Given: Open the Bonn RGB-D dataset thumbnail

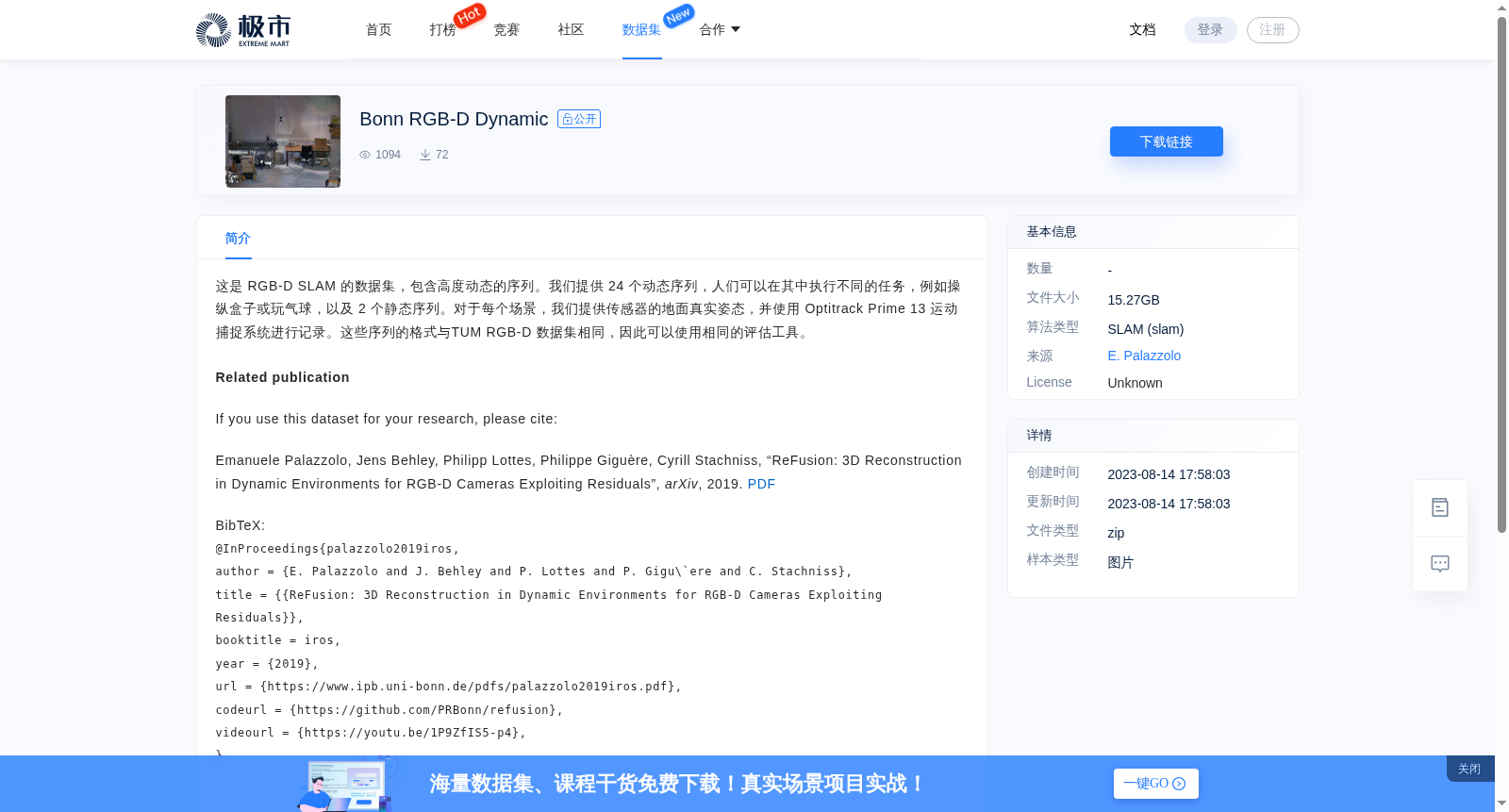Looking at the screenshot, I should (x=283, y=141).
